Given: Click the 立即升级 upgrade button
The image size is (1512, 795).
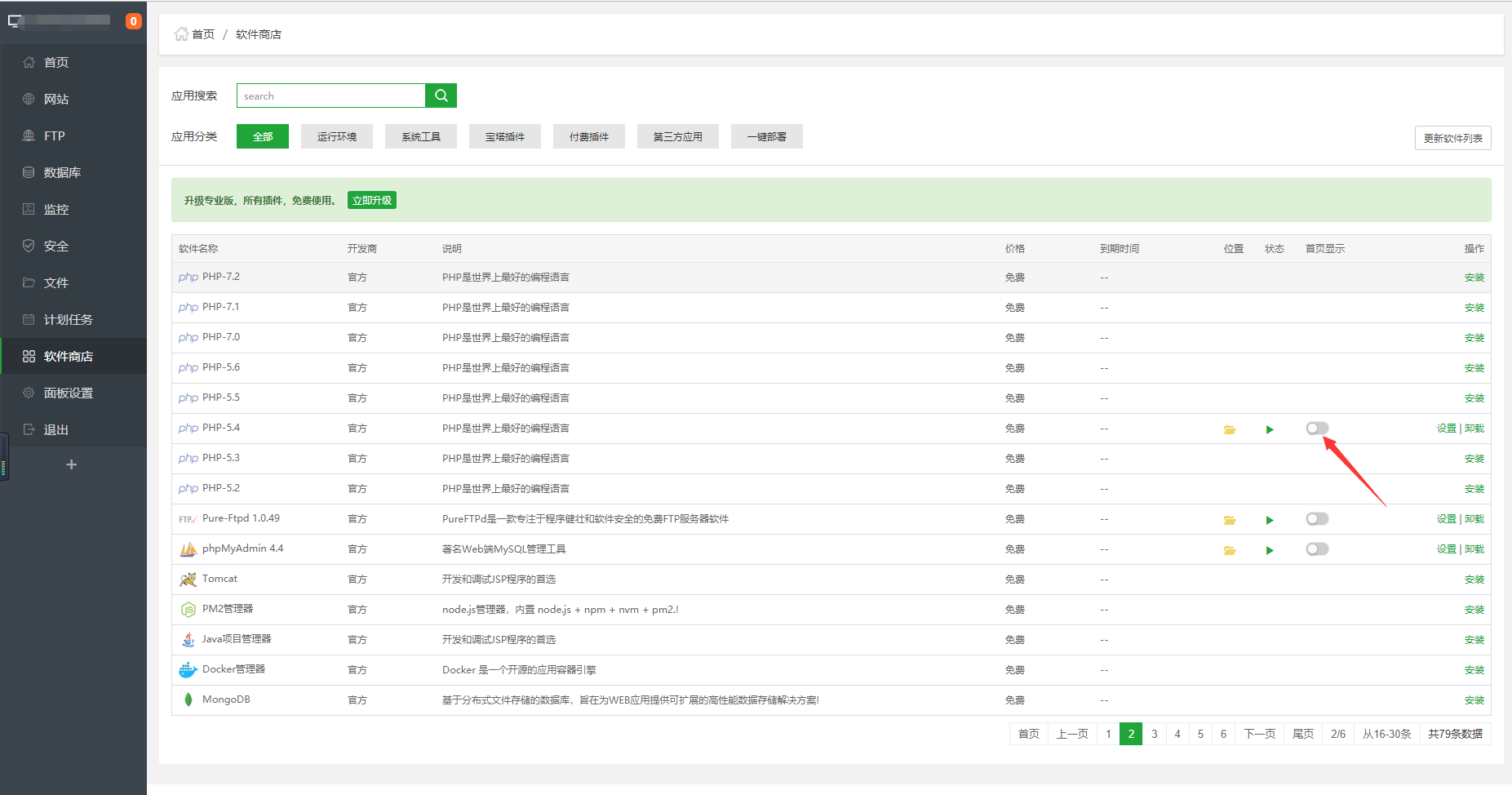Looking at the screenshot, I should [x=372, y=200].
